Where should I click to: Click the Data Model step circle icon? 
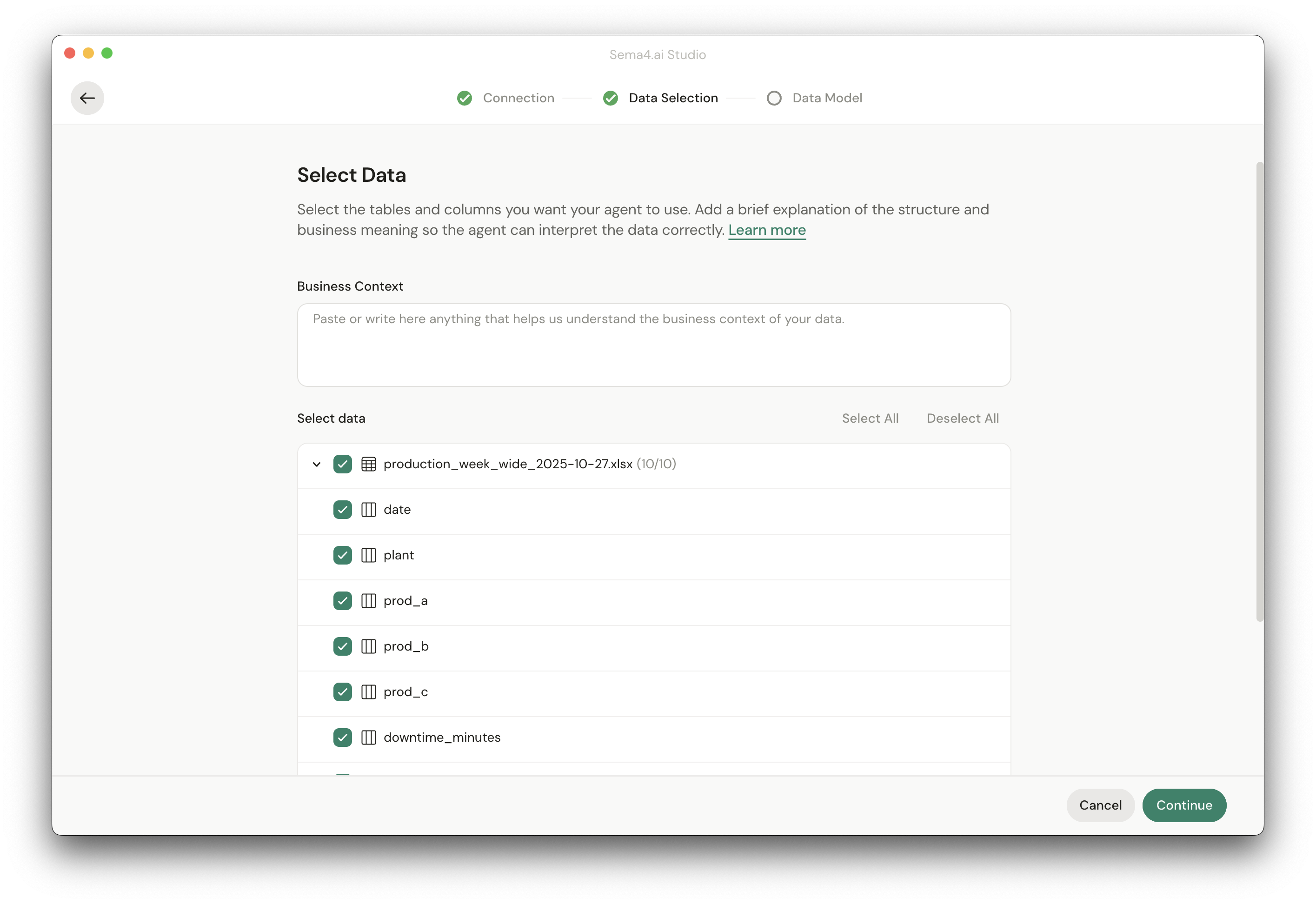pyautogui.click(x=774, y=98)
